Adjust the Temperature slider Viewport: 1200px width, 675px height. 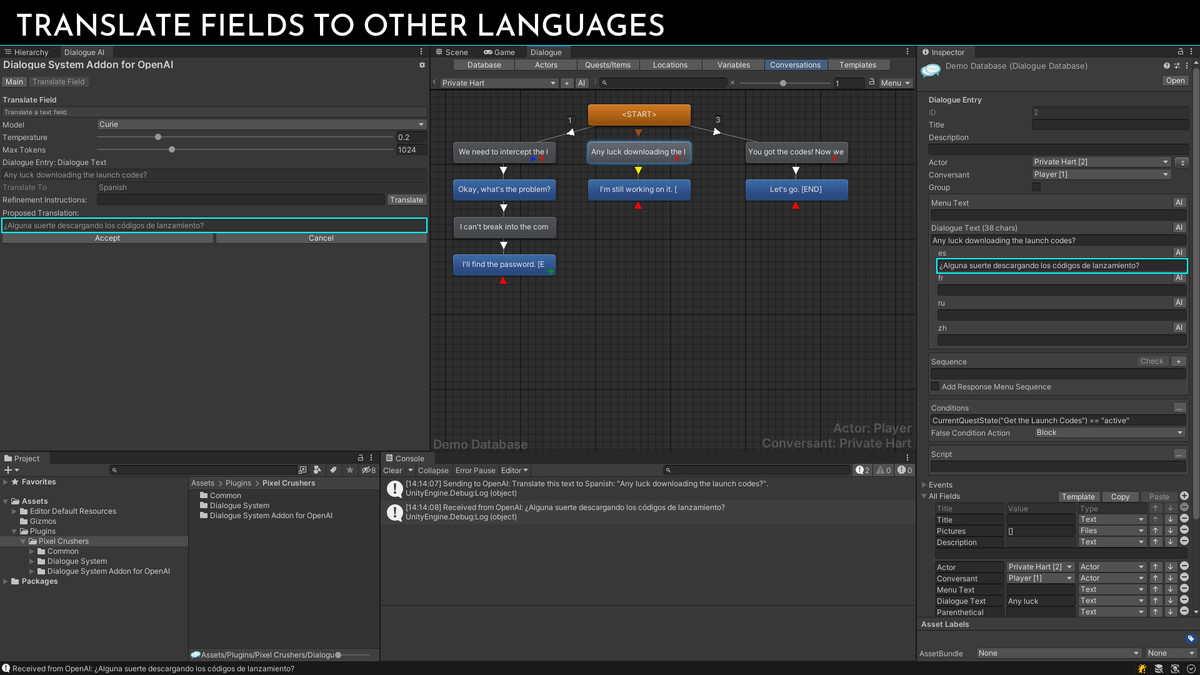(x=158, y=137)
